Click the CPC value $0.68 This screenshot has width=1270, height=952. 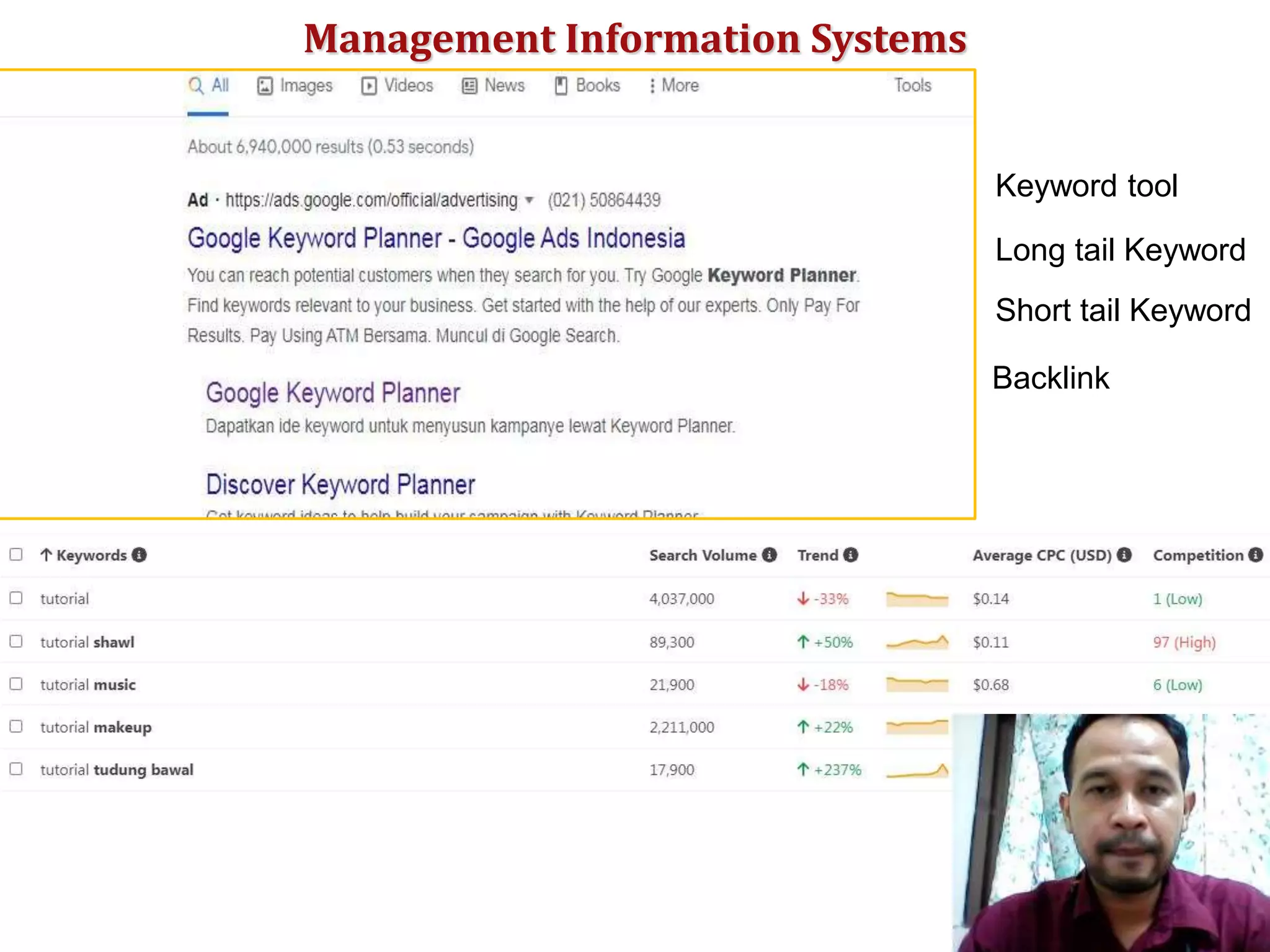point(990,685)
